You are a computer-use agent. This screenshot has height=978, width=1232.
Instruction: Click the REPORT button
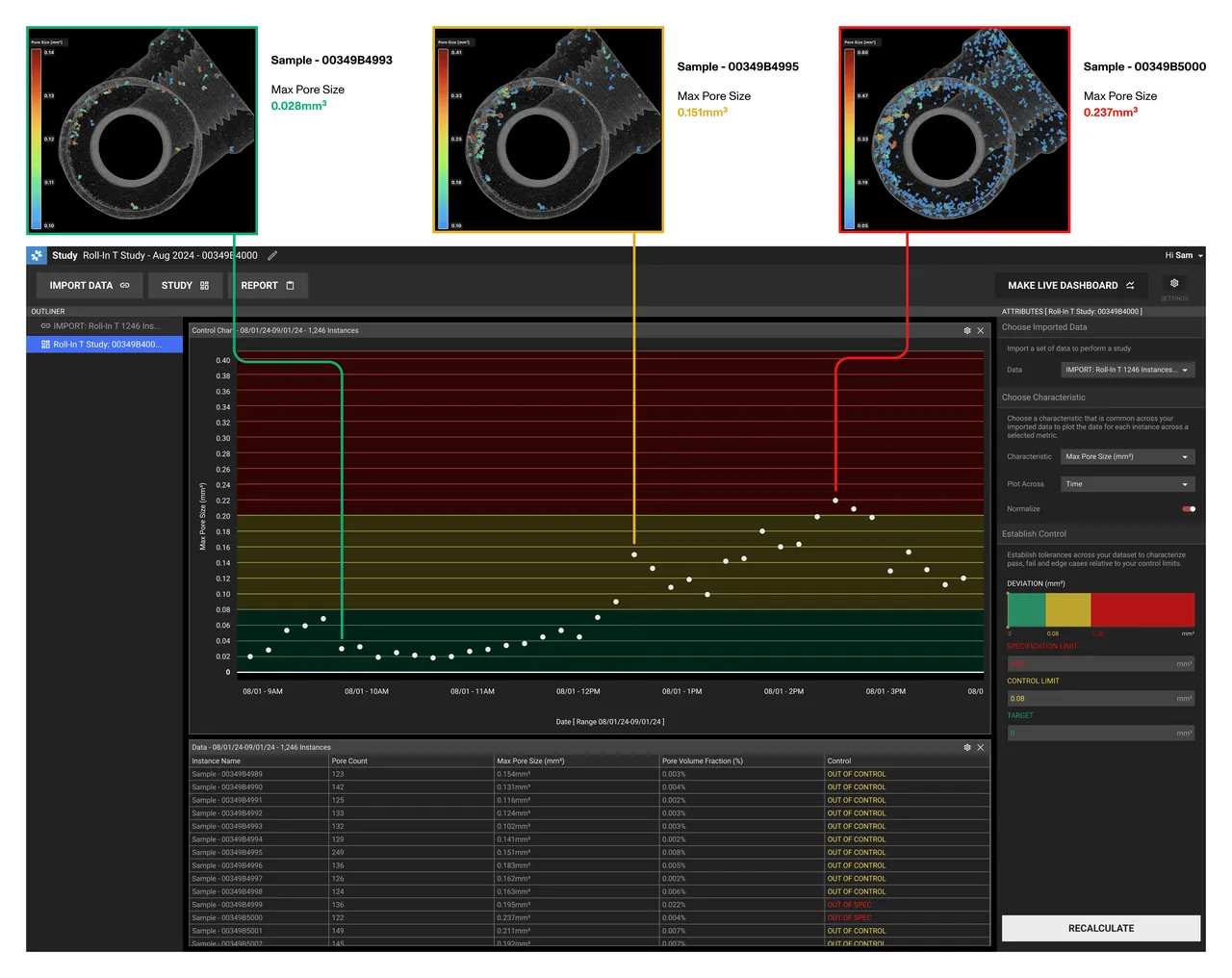(x=268, y=286)
